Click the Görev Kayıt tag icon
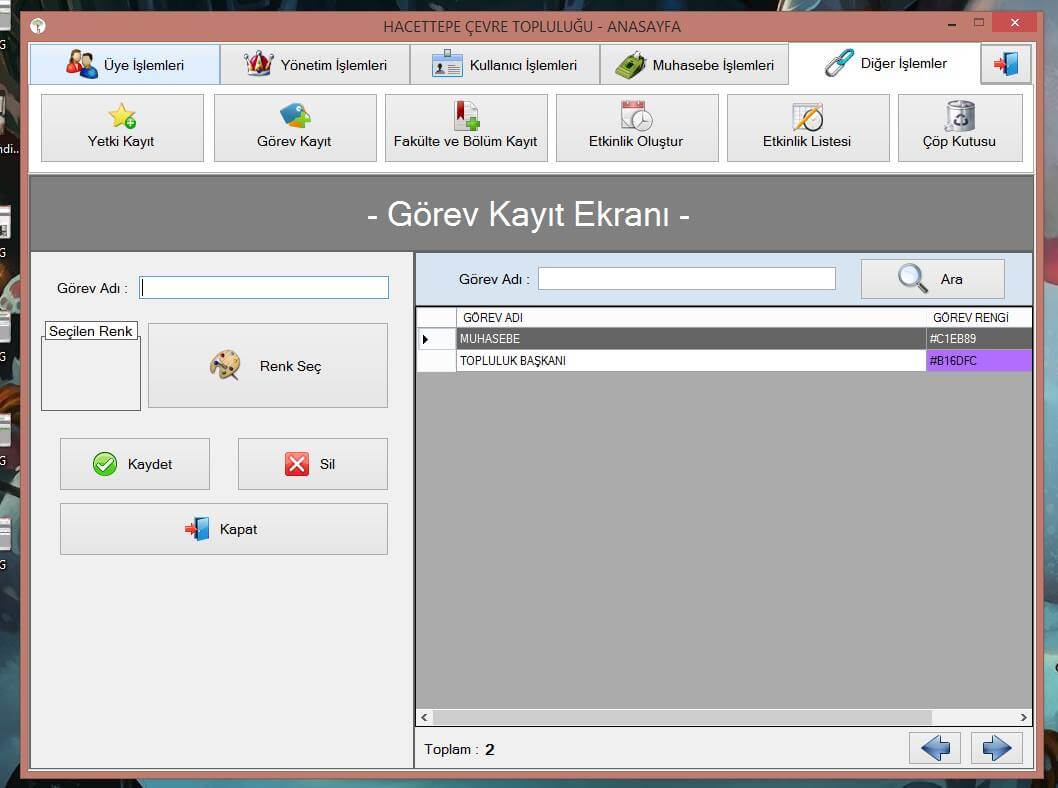The height and width of the screenshot is (788, 1058). [294, 116]
